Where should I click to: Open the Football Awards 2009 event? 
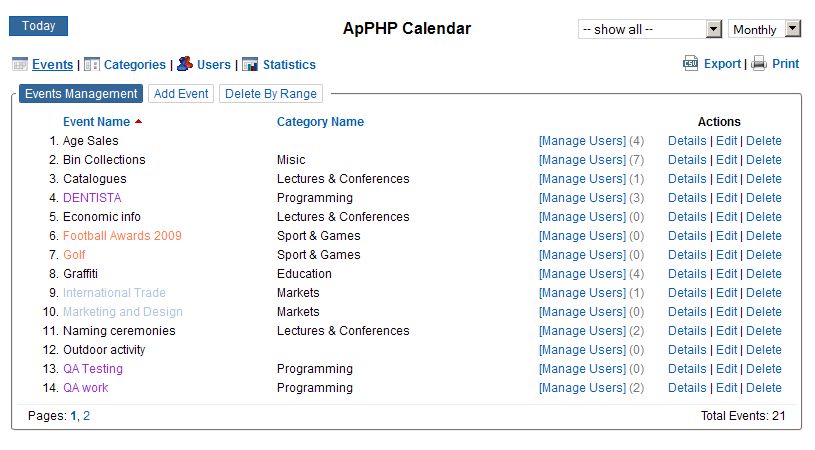click(122, 236)
